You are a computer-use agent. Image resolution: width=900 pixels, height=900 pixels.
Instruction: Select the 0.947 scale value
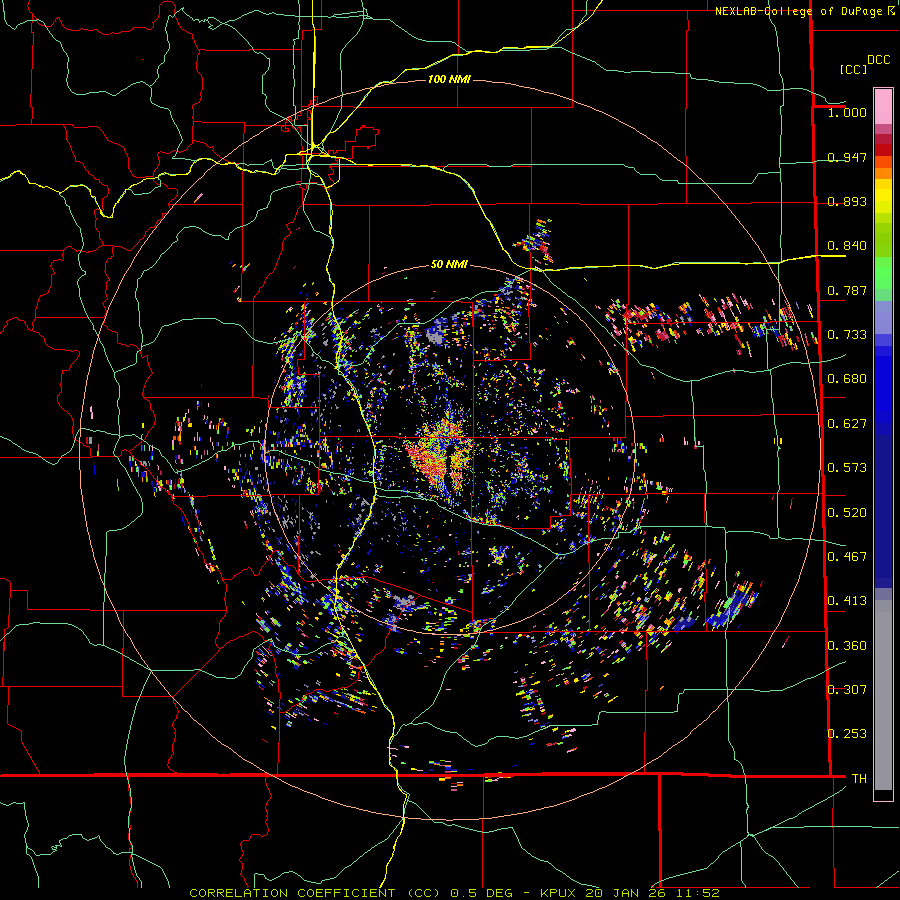(x=847, y=157)
